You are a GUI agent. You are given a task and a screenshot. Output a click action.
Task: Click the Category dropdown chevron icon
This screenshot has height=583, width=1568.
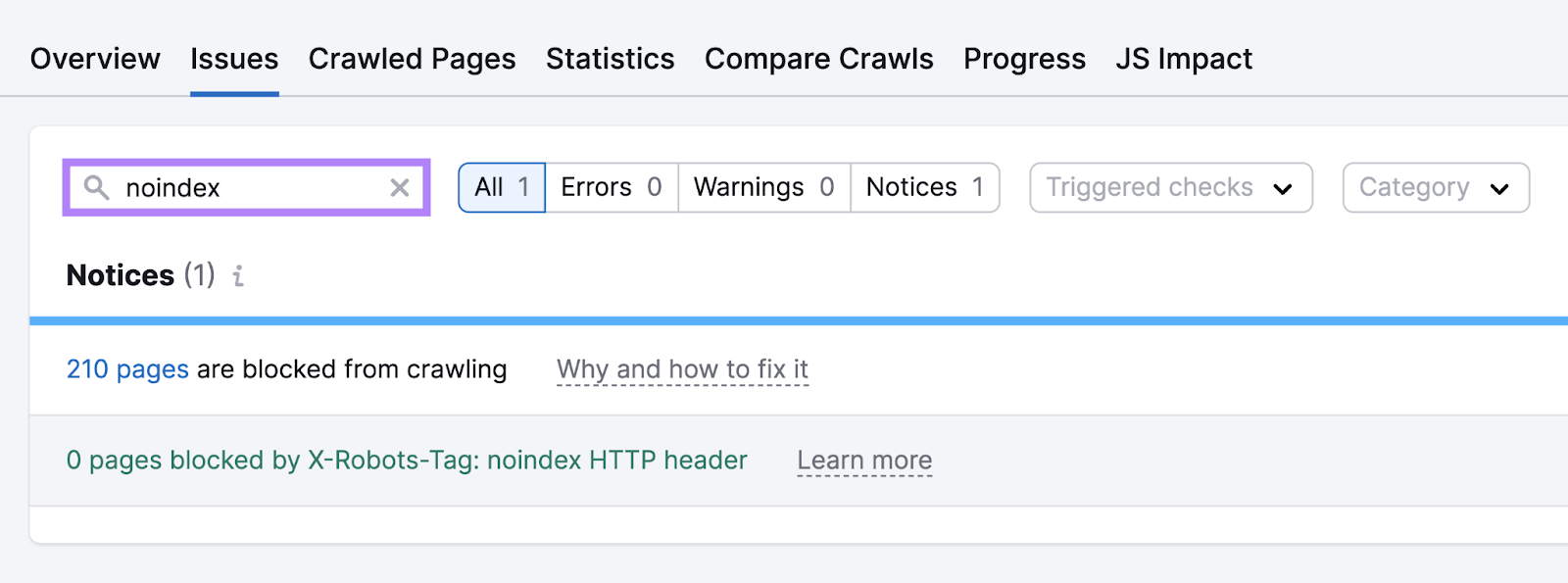tap(1500, 187)
